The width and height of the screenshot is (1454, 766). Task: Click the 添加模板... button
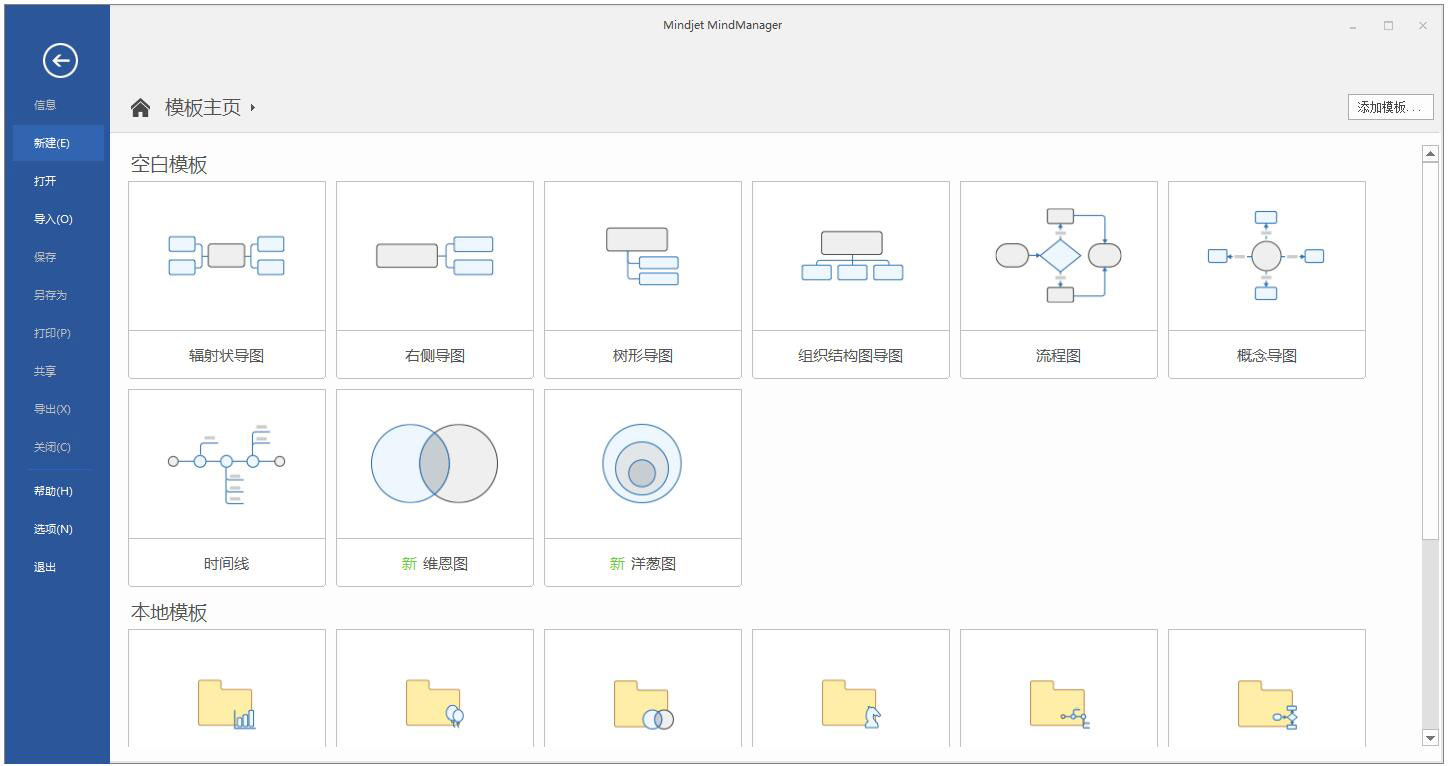pos(1390,107)
